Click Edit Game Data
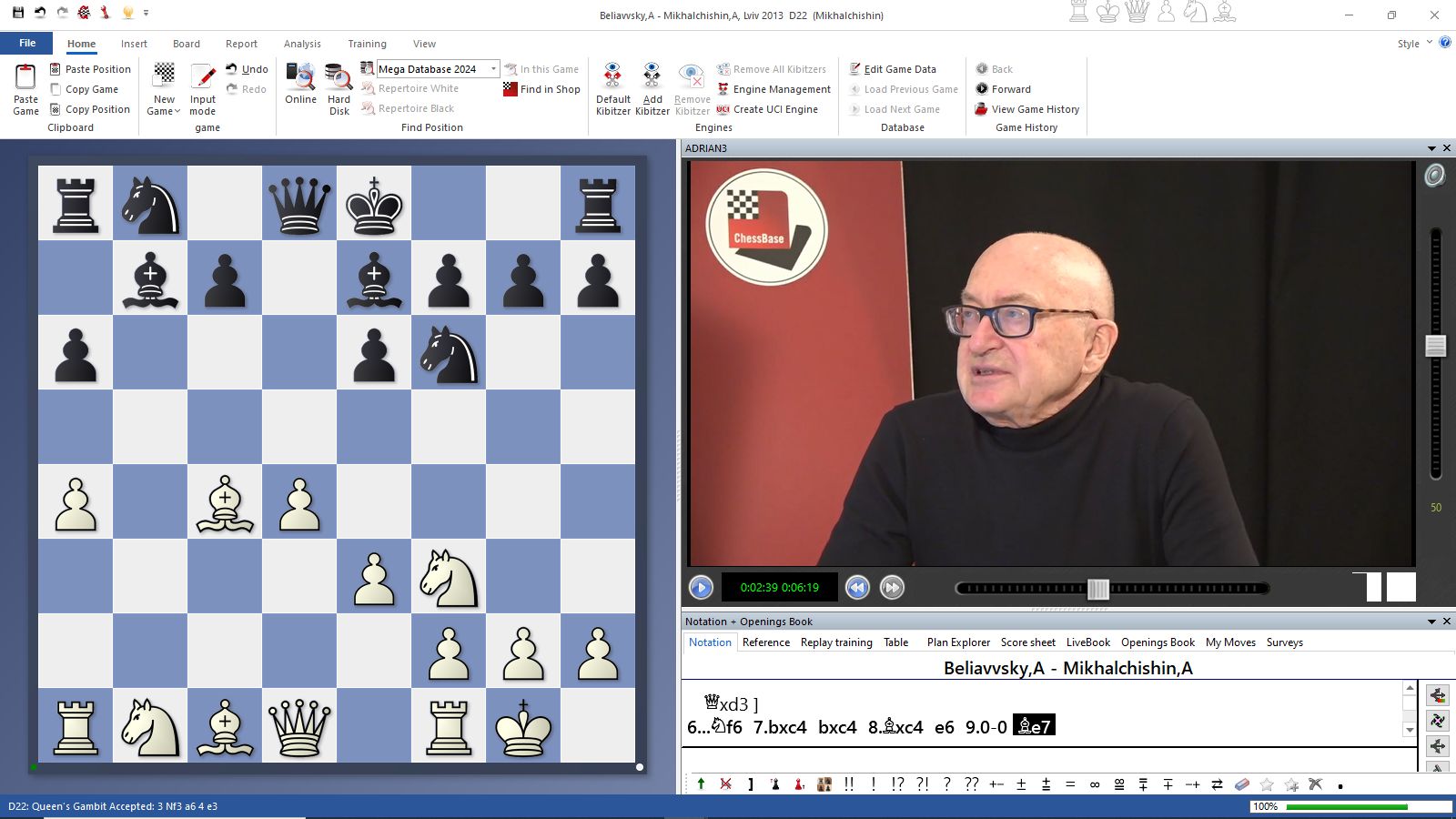1456x819 pixels. tap(892, 69)
